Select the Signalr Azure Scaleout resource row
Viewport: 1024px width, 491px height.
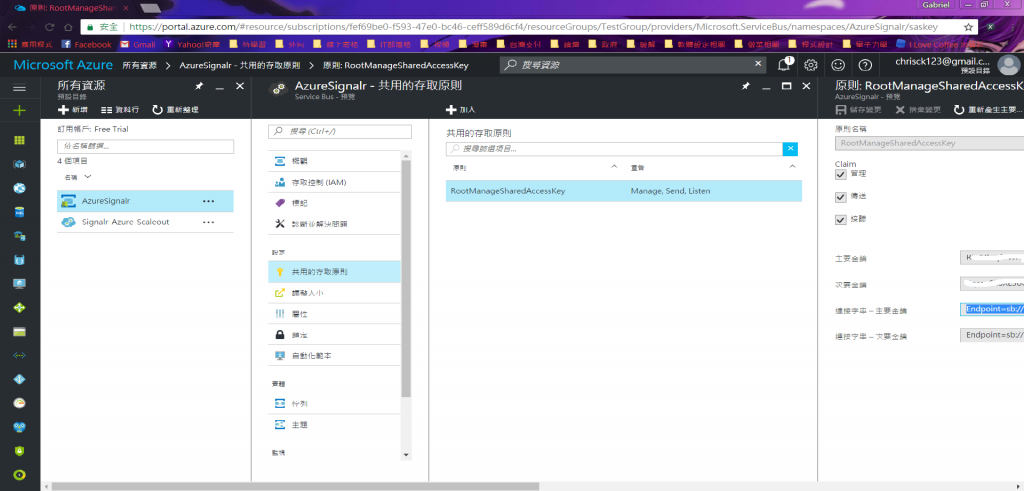point(145,222)
